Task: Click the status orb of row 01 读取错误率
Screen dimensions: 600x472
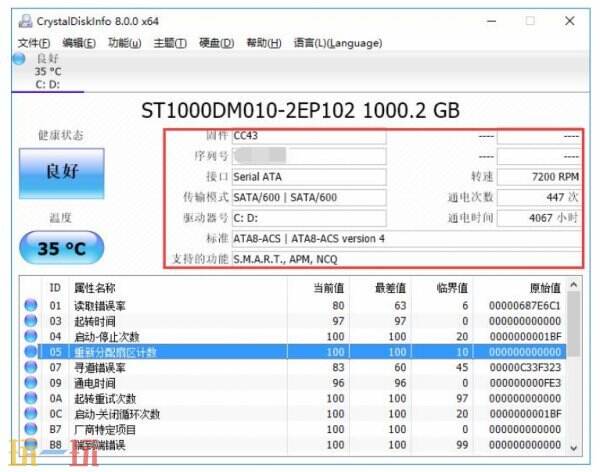Action: [31, 305]
